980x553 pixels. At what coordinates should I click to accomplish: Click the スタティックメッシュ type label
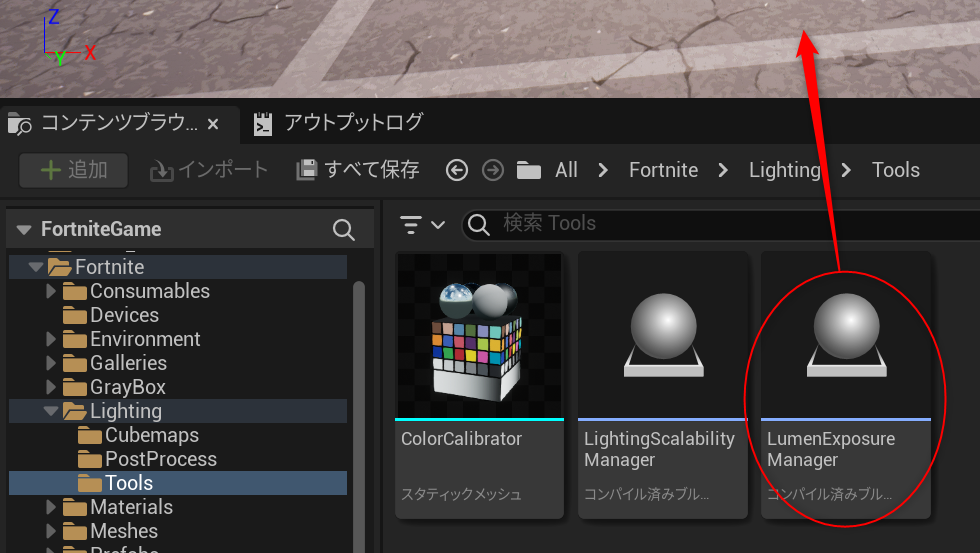pos(461,494)
